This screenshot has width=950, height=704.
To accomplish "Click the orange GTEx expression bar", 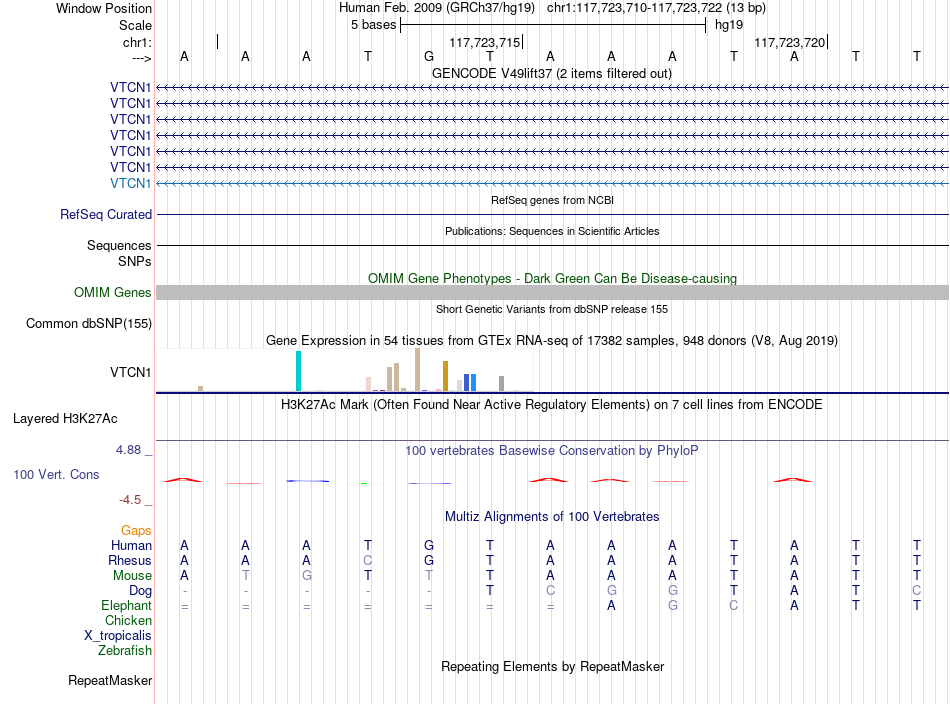I will [445, 376].
